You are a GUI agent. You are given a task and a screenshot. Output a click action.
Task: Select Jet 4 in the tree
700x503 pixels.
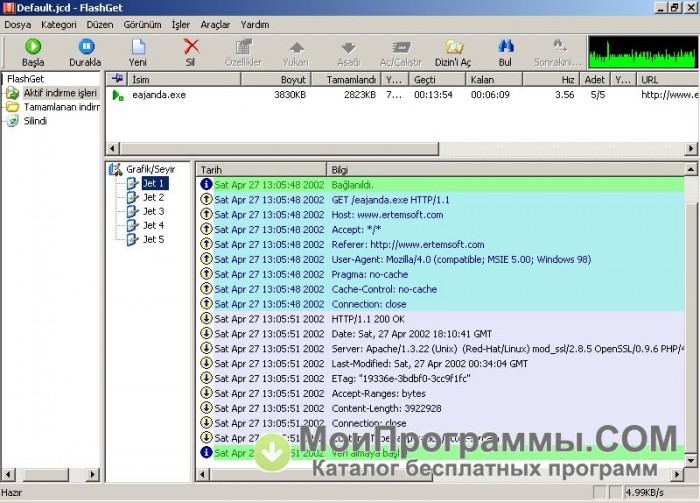pos(154,225)
